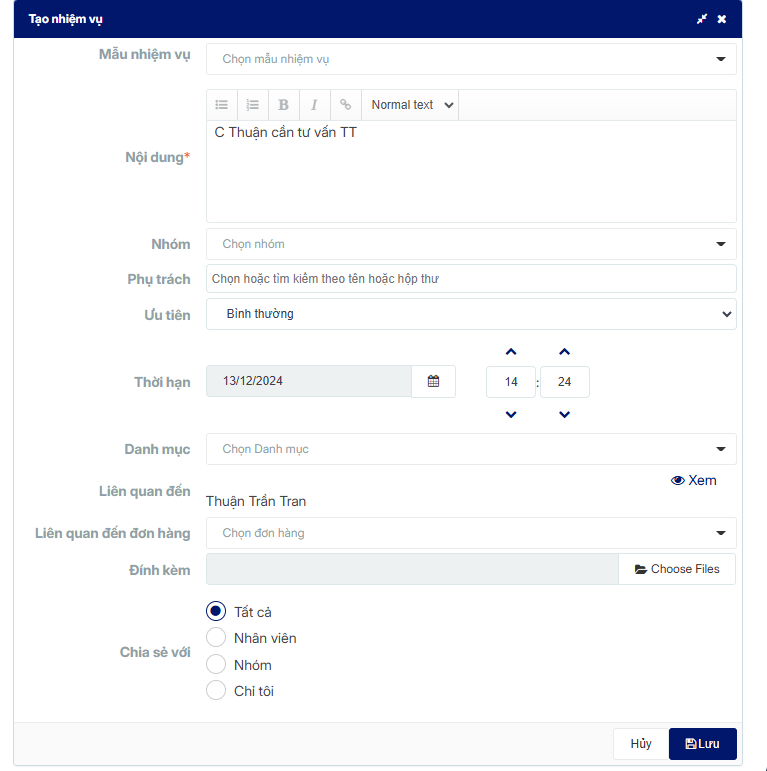Click Hủy to cancel
The height and width of the screenshot is (771, 767).
point(641,743)
